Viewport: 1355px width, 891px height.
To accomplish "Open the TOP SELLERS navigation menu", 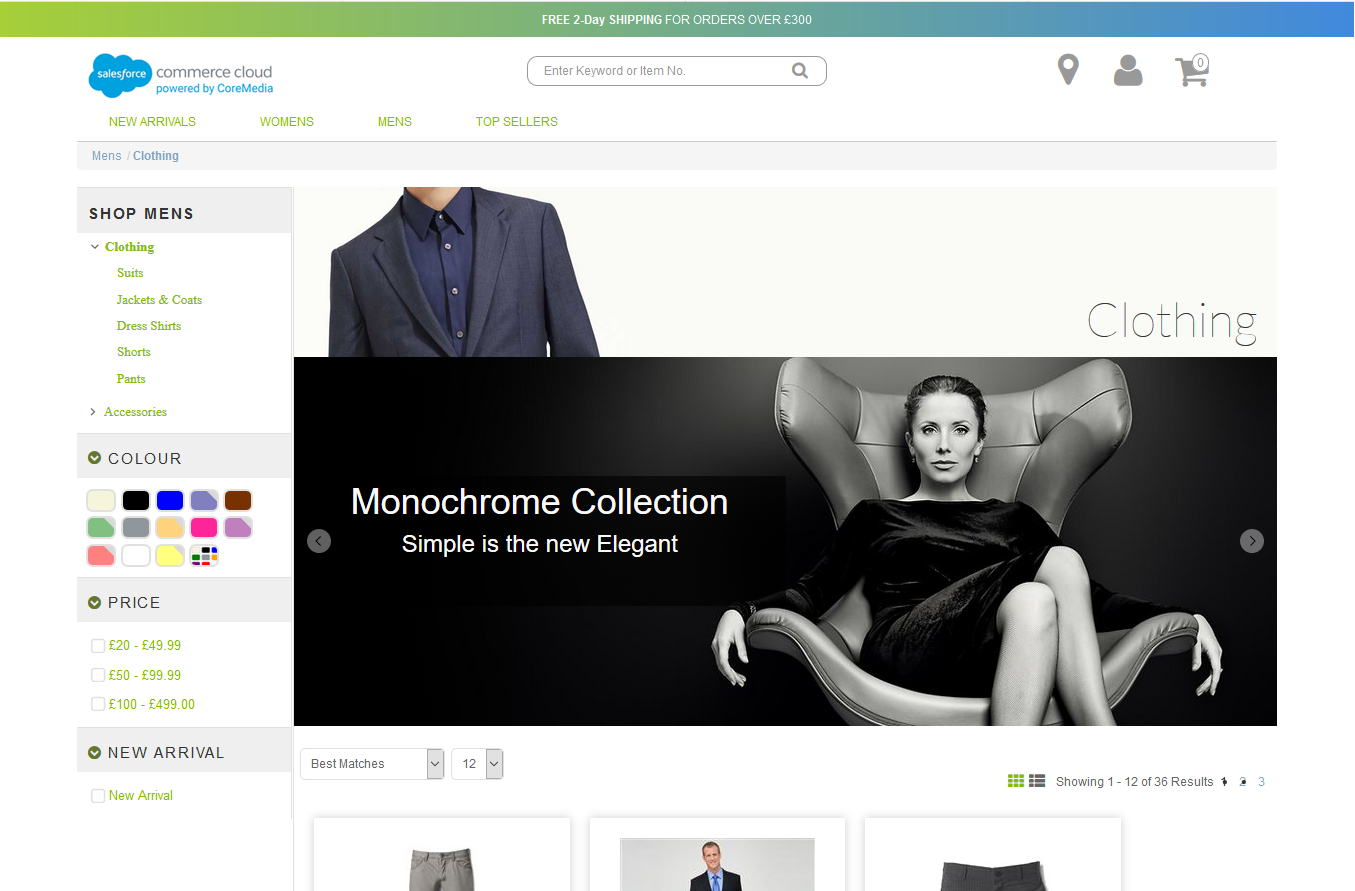I will coord(516,121).
